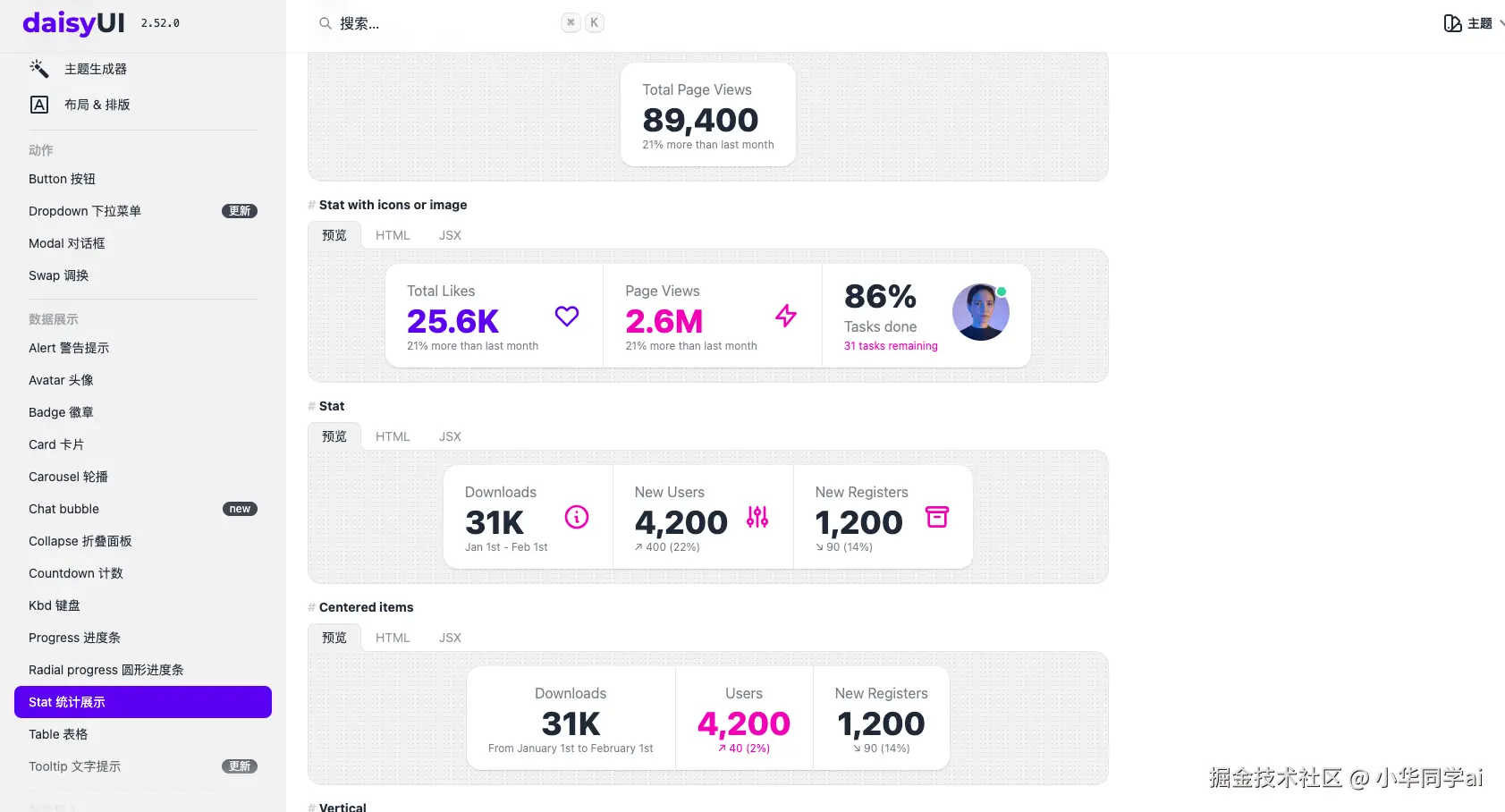Open the theme dropdown in the header
Screen dimensions: 1505x812
click(x=1471, y=23)
